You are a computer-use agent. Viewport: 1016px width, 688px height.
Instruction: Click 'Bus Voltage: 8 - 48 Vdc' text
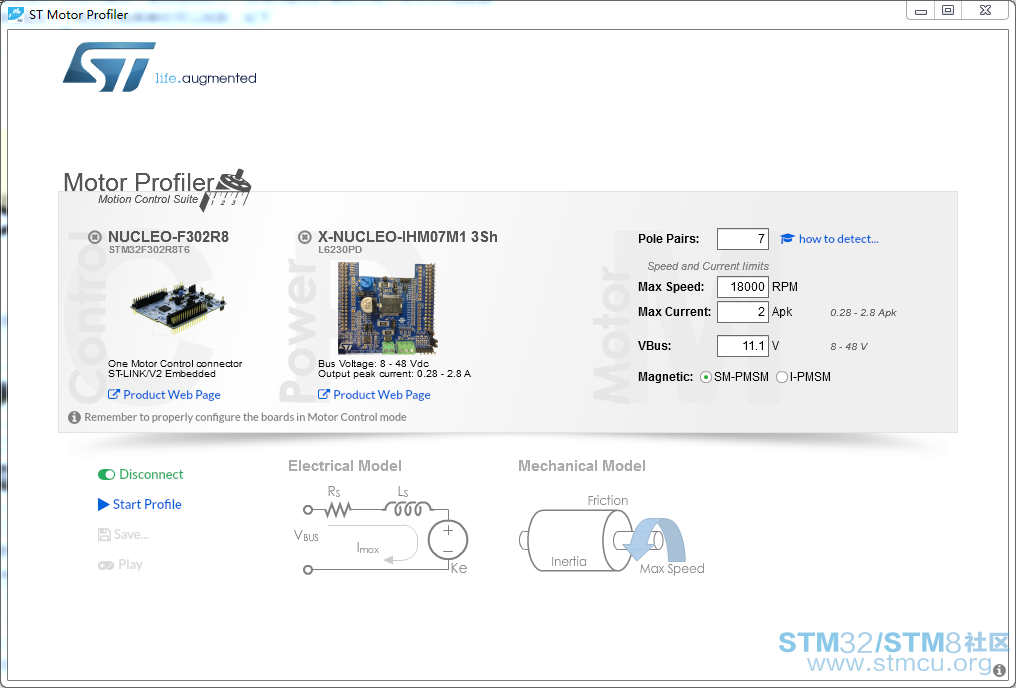point(373,363)
